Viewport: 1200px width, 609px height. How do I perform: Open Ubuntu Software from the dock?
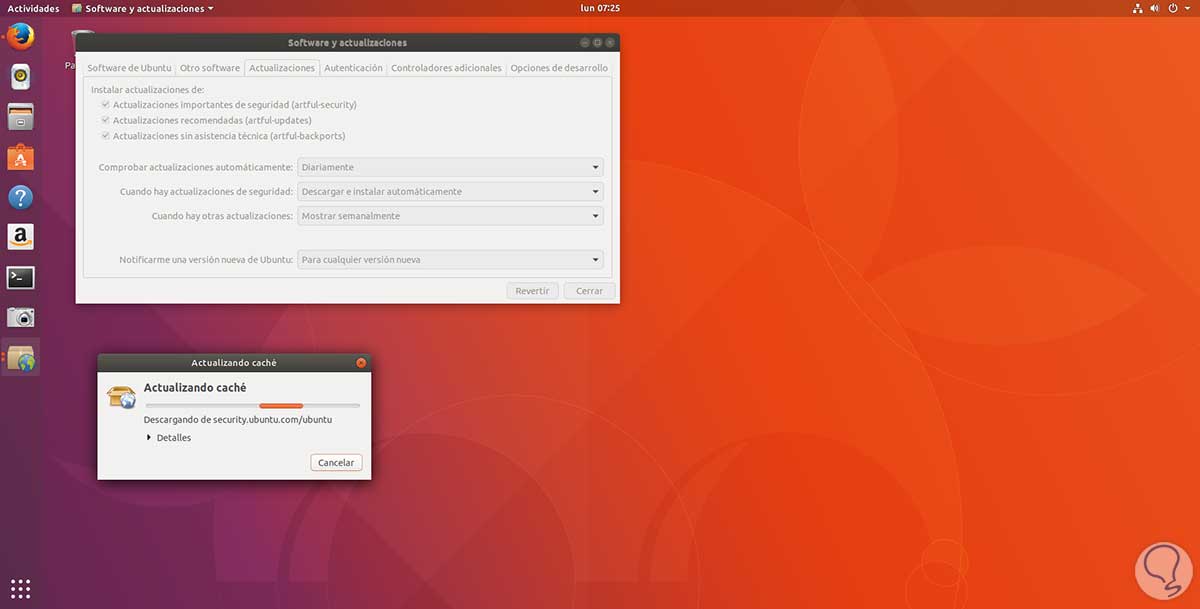(20, 156)
